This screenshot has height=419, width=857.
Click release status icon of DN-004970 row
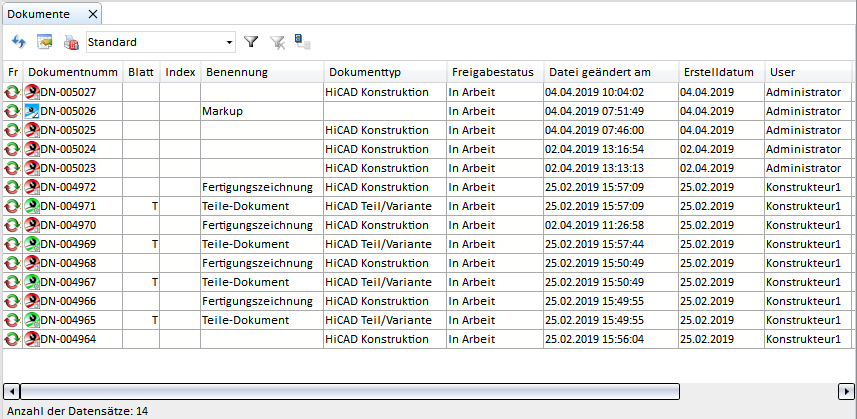pyautogui.click(x=12, y=225)
